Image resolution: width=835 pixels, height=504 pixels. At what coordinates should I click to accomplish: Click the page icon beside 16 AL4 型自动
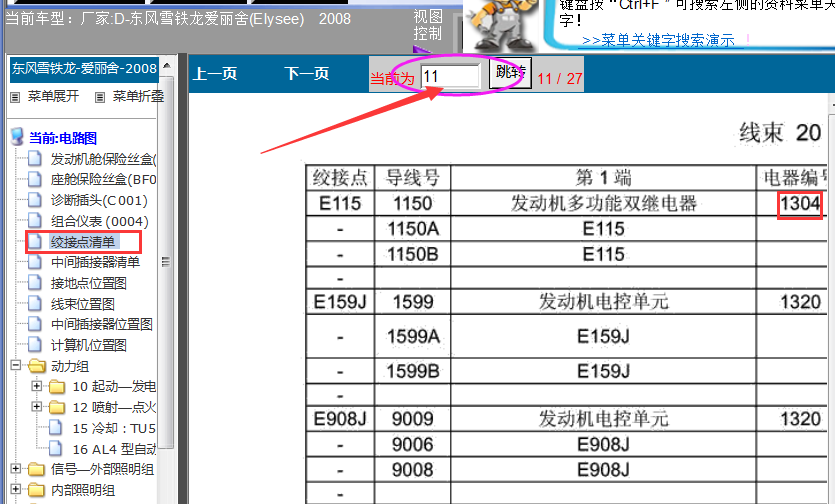tap(55, 449)
